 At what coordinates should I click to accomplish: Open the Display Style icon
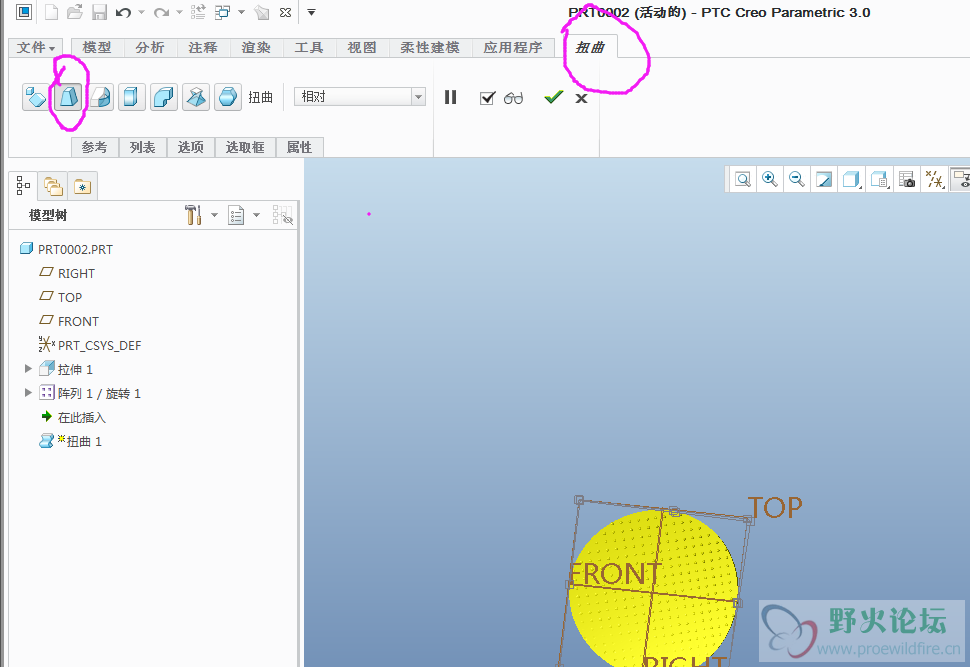tap(852, 179)
